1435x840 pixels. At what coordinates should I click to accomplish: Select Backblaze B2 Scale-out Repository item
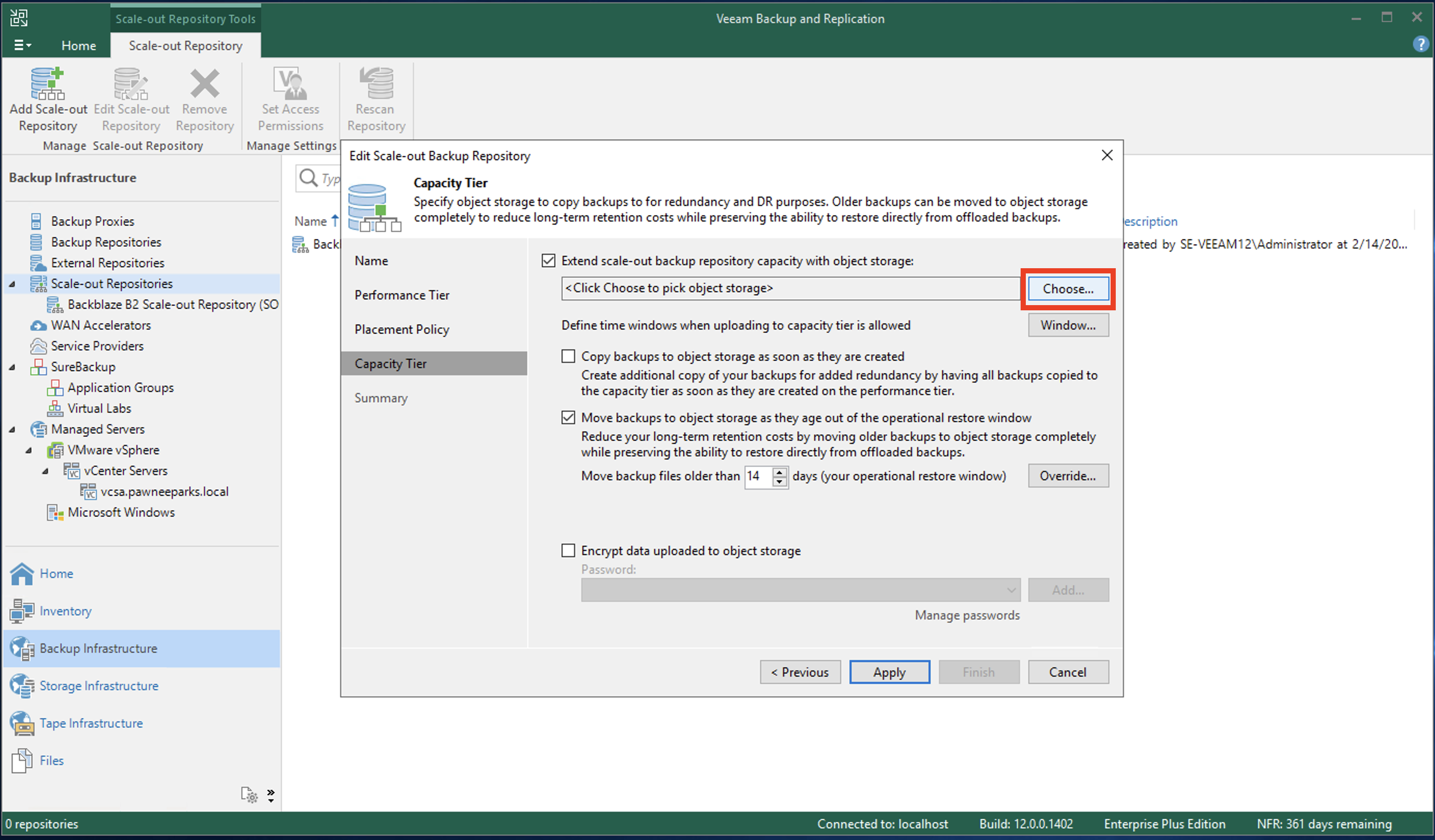[x=173, y=304]
